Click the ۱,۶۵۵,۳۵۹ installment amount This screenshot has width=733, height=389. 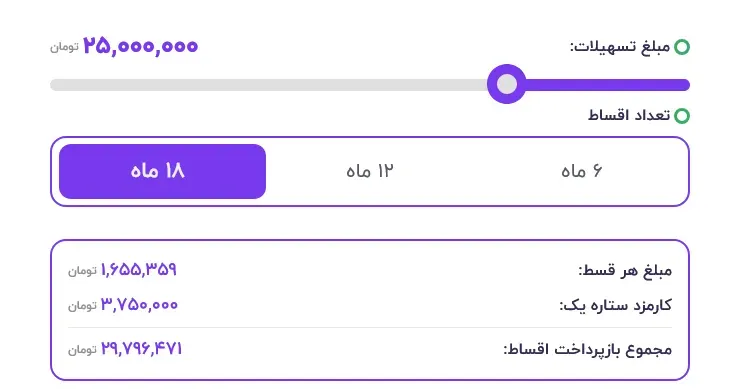click(x=138, y=269)
